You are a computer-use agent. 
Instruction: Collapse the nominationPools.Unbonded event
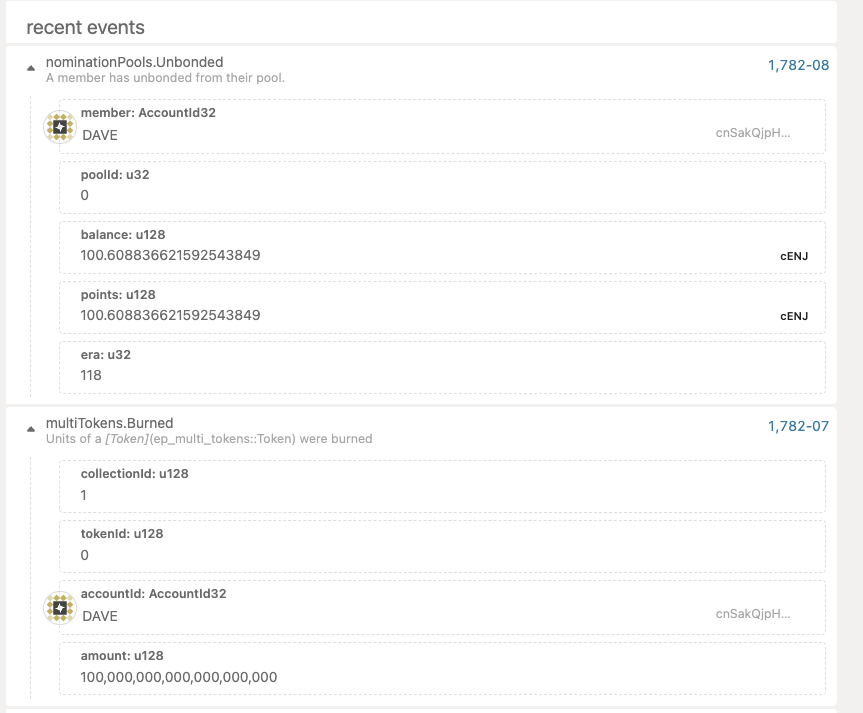pyautogui.click(x=31, y=68)
